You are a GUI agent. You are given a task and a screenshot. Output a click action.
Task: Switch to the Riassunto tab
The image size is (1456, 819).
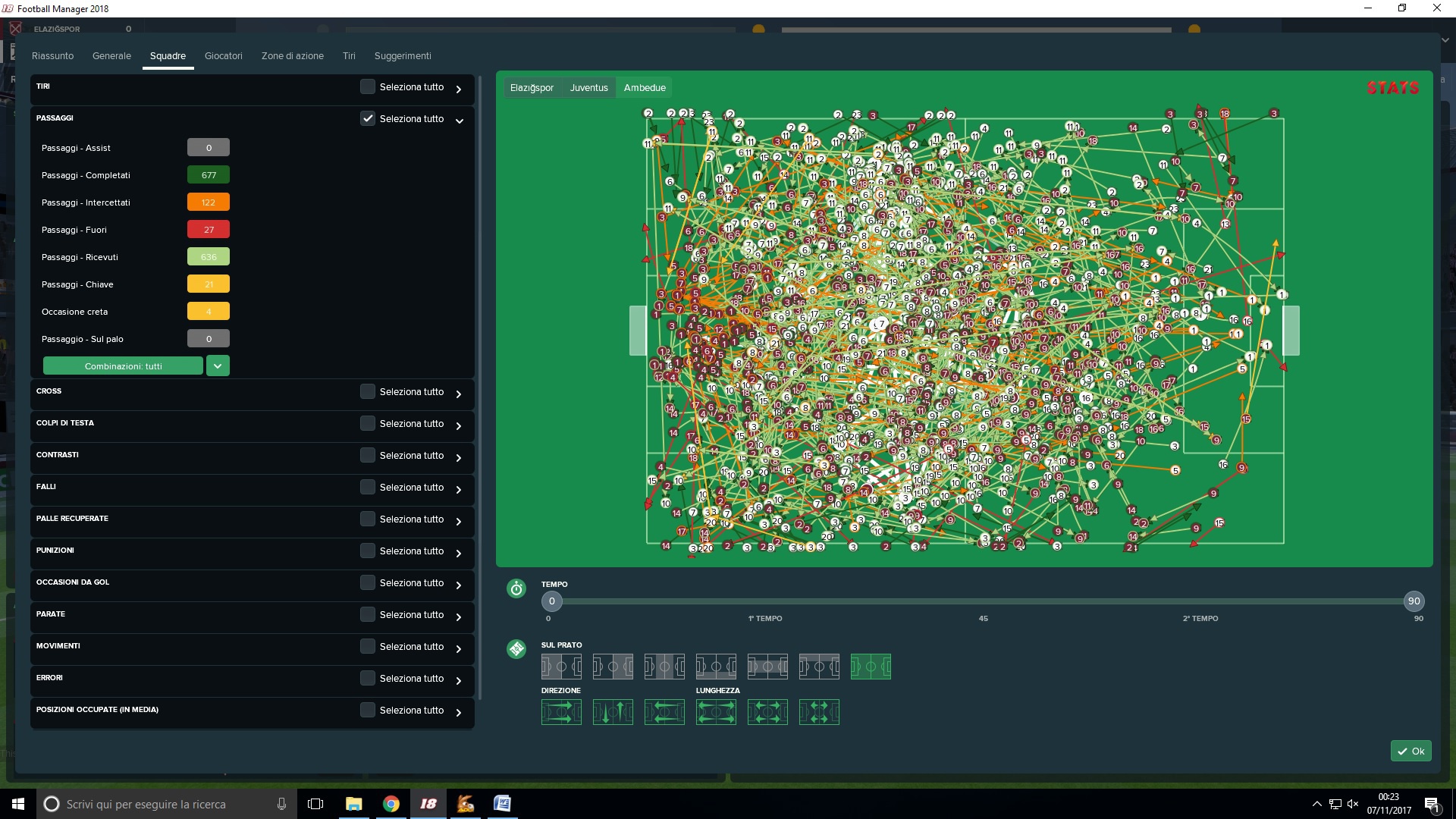point(52,56)
